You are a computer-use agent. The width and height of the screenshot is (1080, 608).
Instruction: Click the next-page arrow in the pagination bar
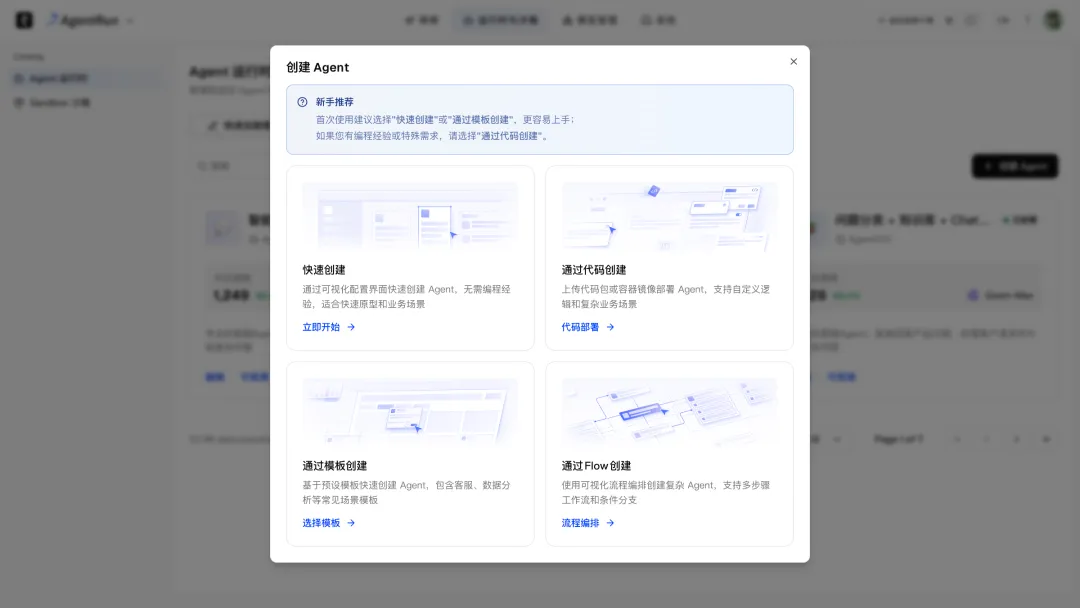(1017, 438)
